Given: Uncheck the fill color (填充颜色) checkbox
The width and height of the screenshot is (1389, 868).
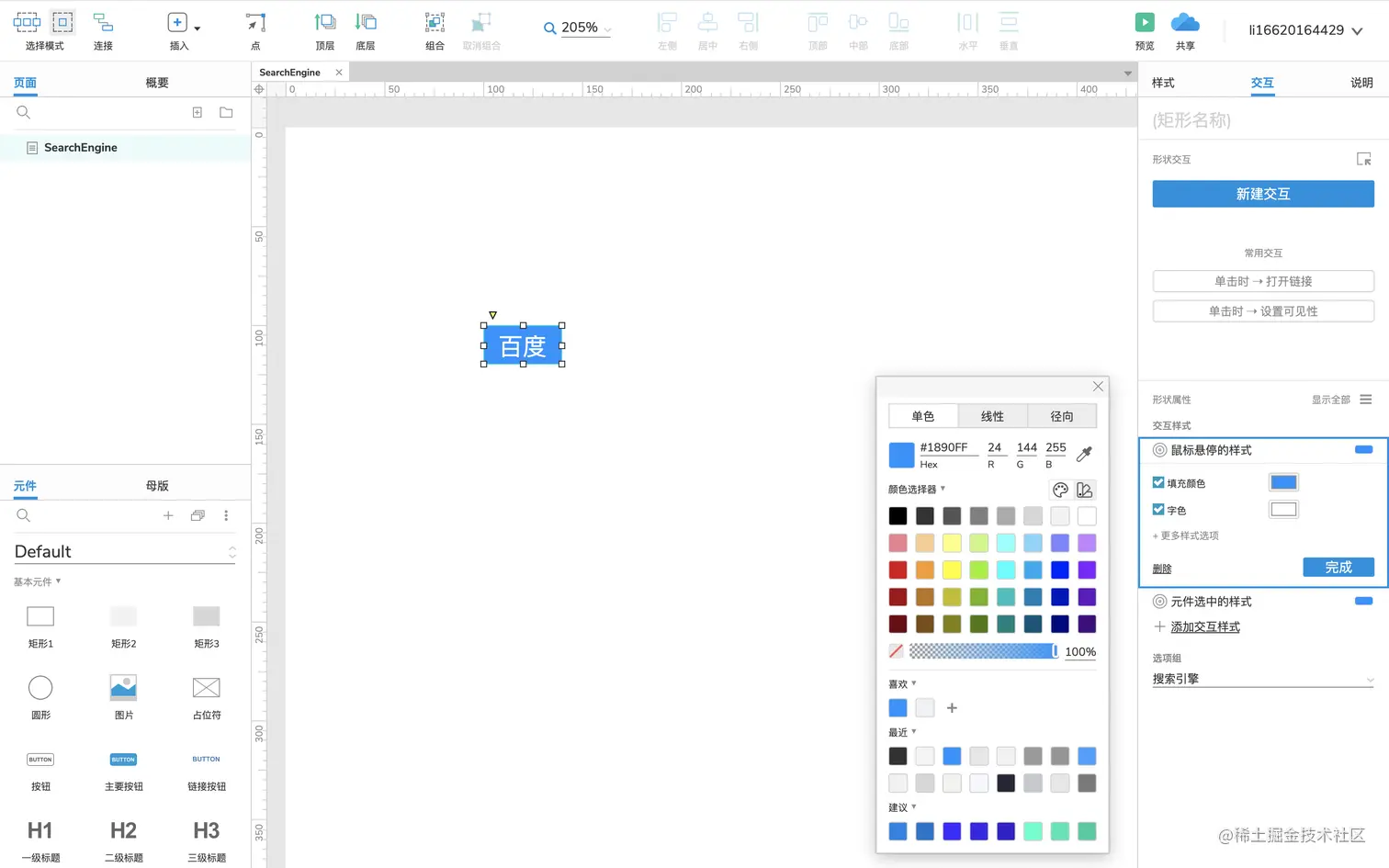Looking at the screenshot, I should point(1158,482).
